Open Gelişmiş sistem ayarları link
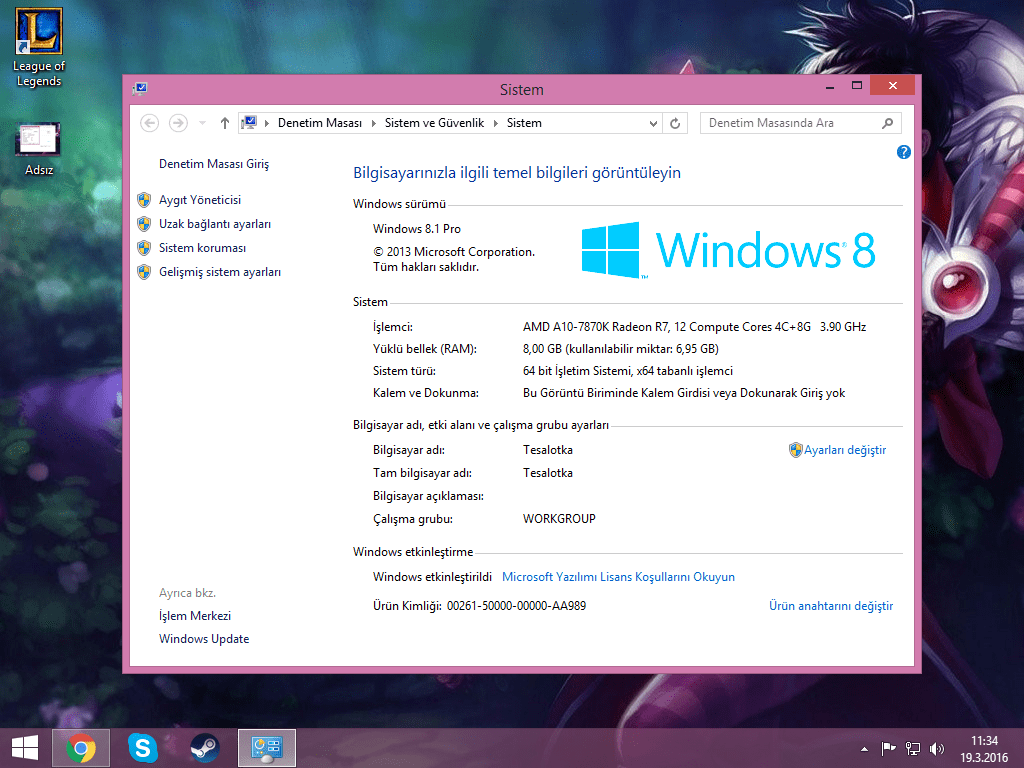This screenshot has height=768, width=1024. 220,272
